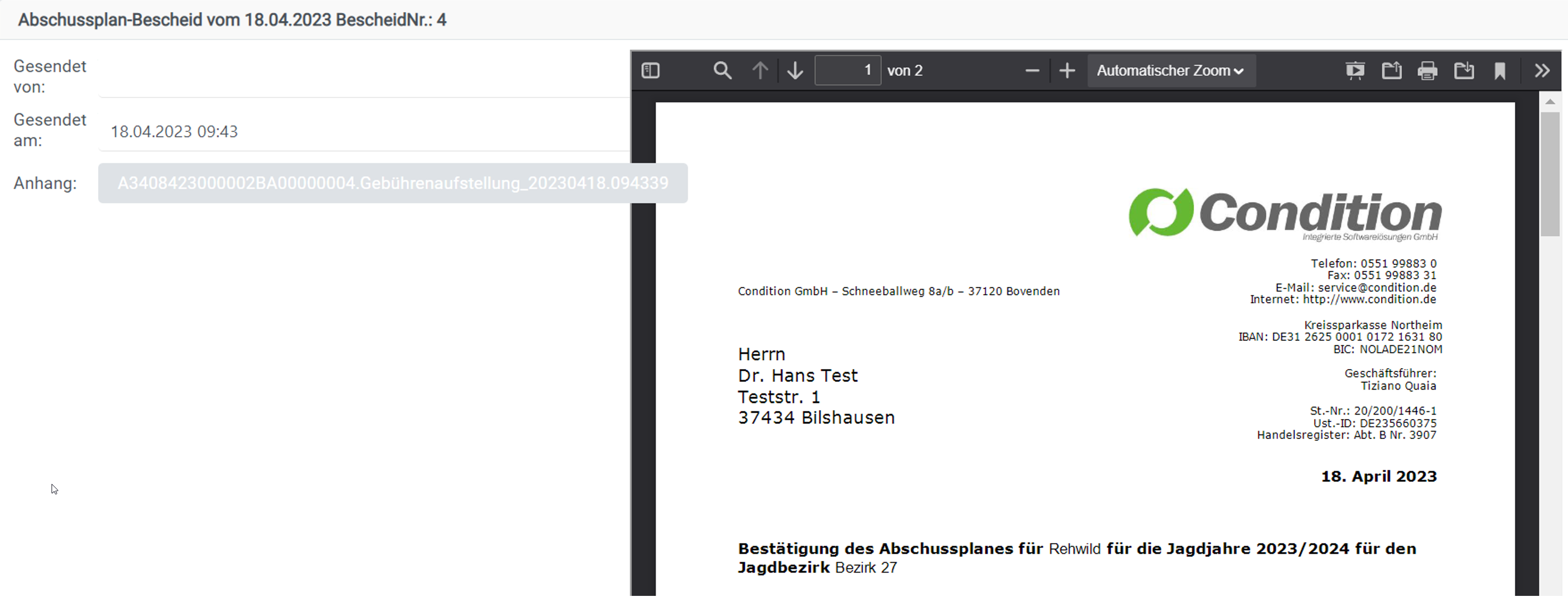Zoom out using the minus icon
The width and height of the screenshot is (1568, 597).
(1031, 70)
